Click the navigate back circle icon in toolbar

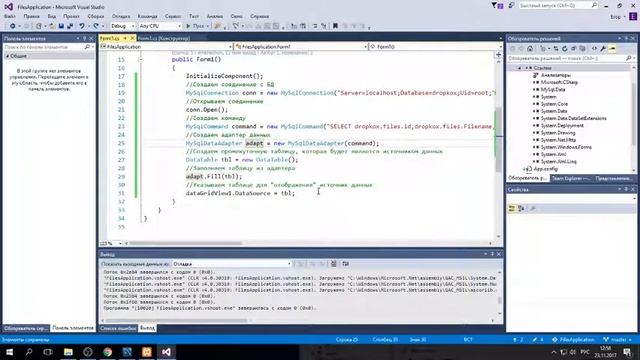(12, 26)
